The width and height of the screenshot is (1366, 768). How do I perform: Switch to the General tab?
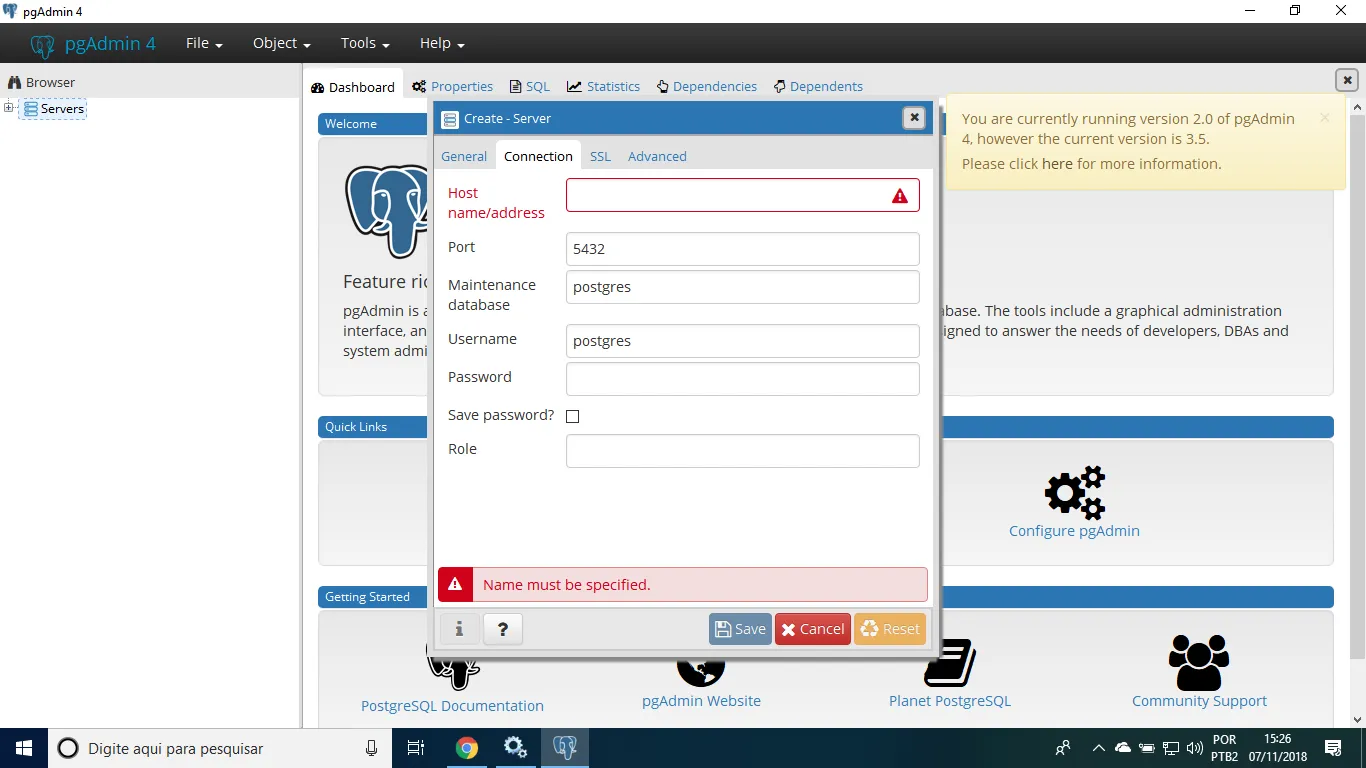click(464, 156)
